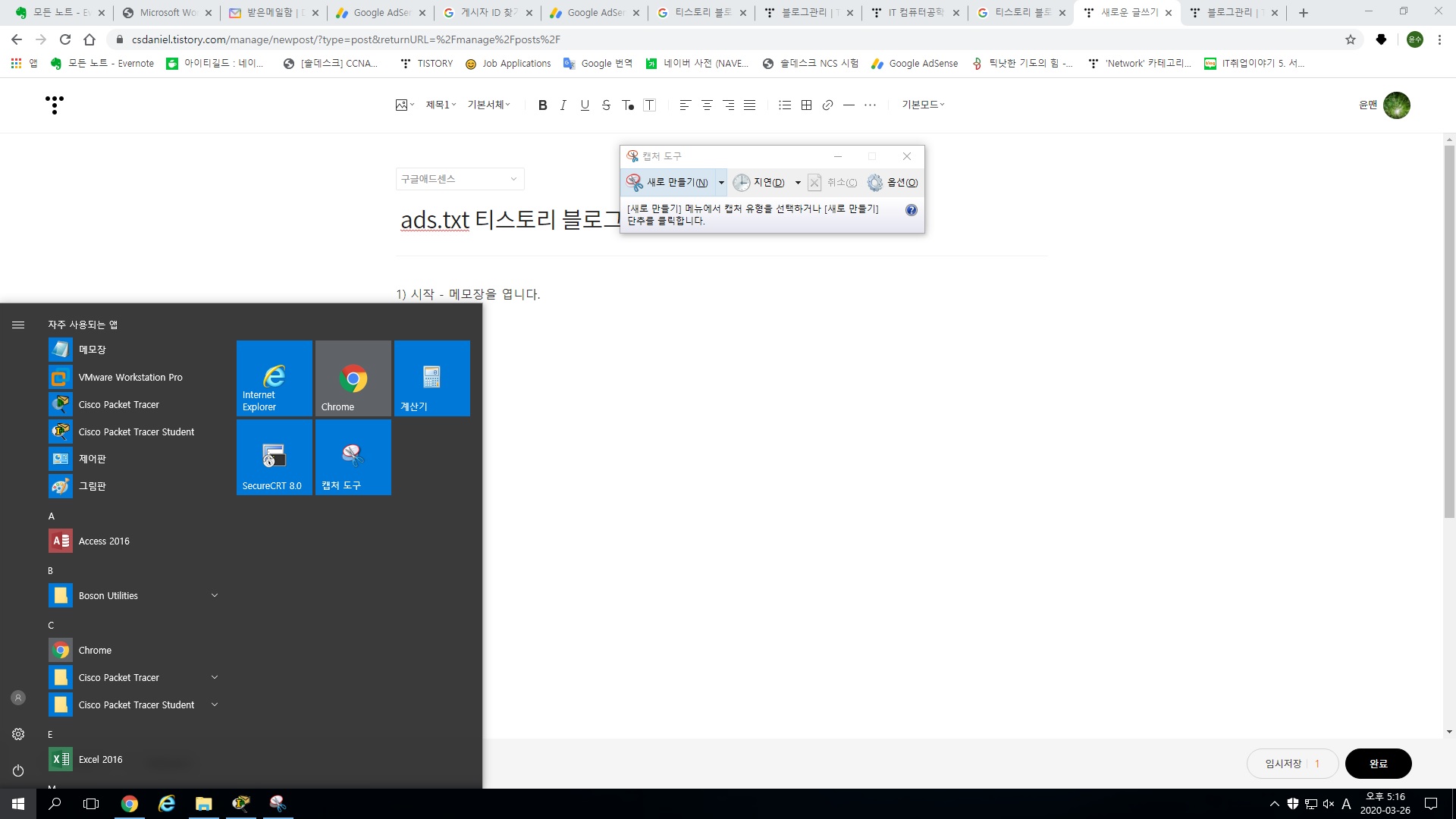Switch to the 블로그관리 browser tab

pos(807,13)
